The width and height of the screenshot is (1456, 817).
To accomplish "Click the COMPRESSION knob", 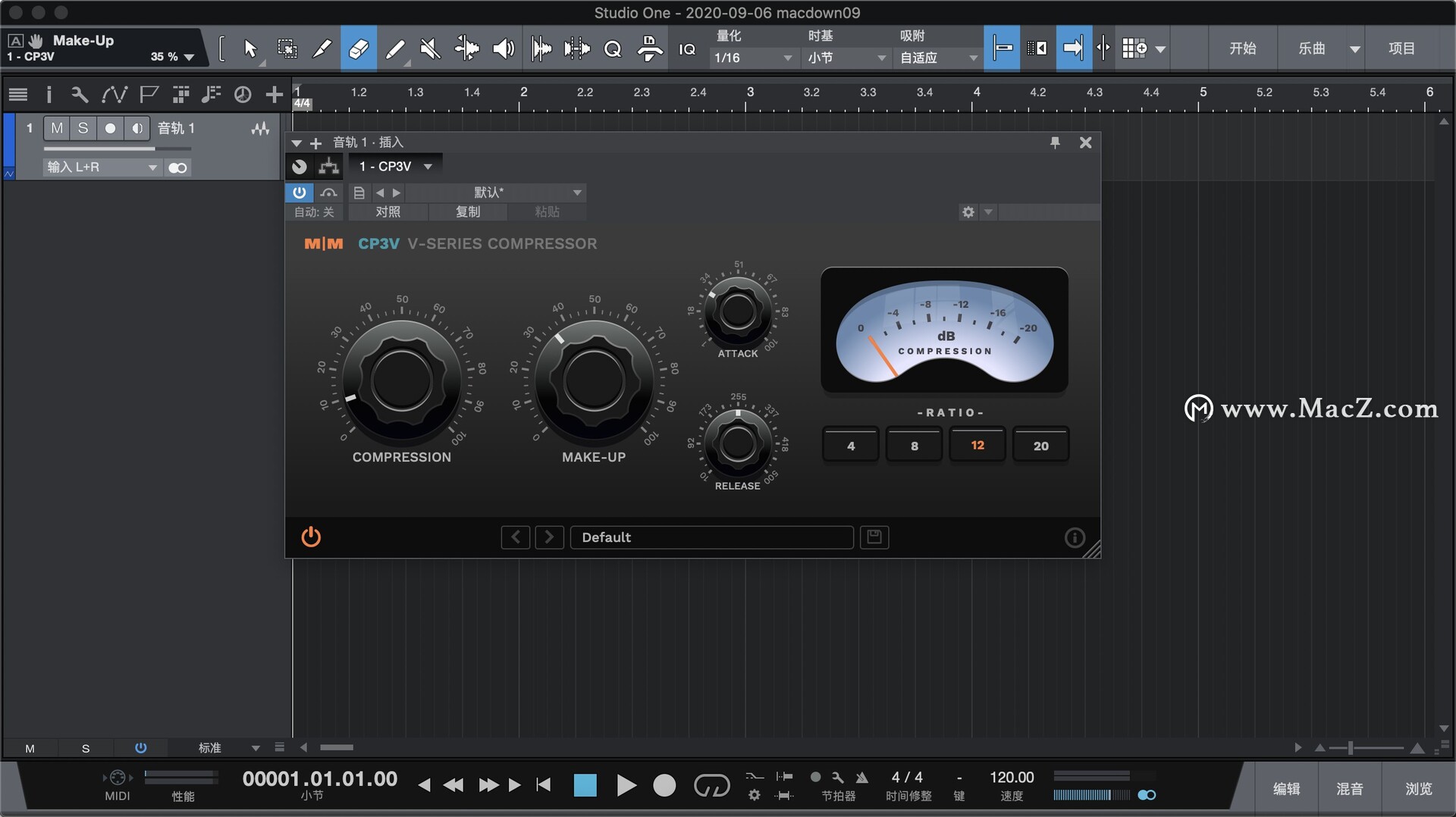I will [401, 381].
